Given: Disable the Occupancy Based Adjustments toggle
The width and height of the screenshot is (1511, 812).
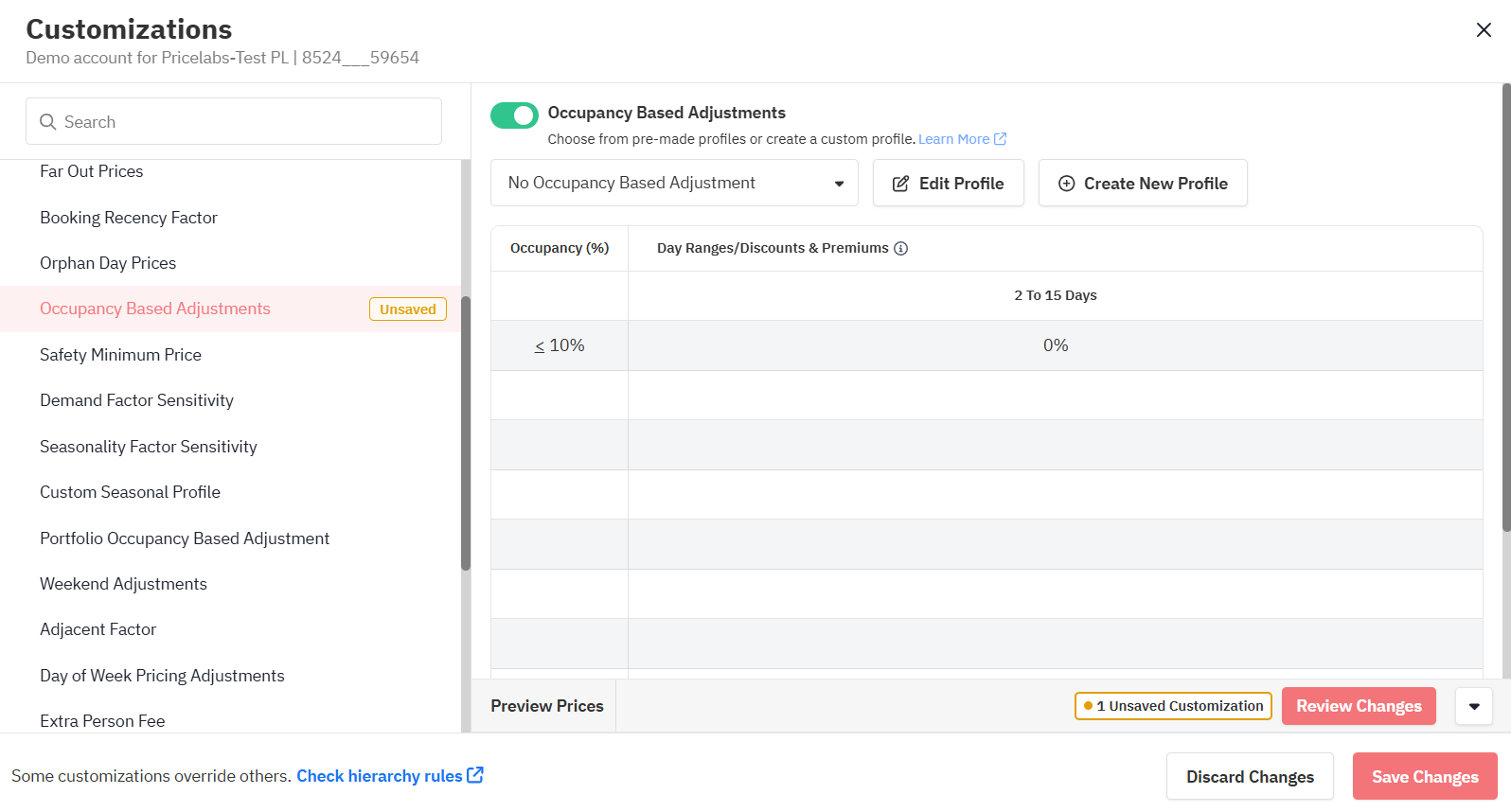Looking at the screenshot, I should coord(514,115).
